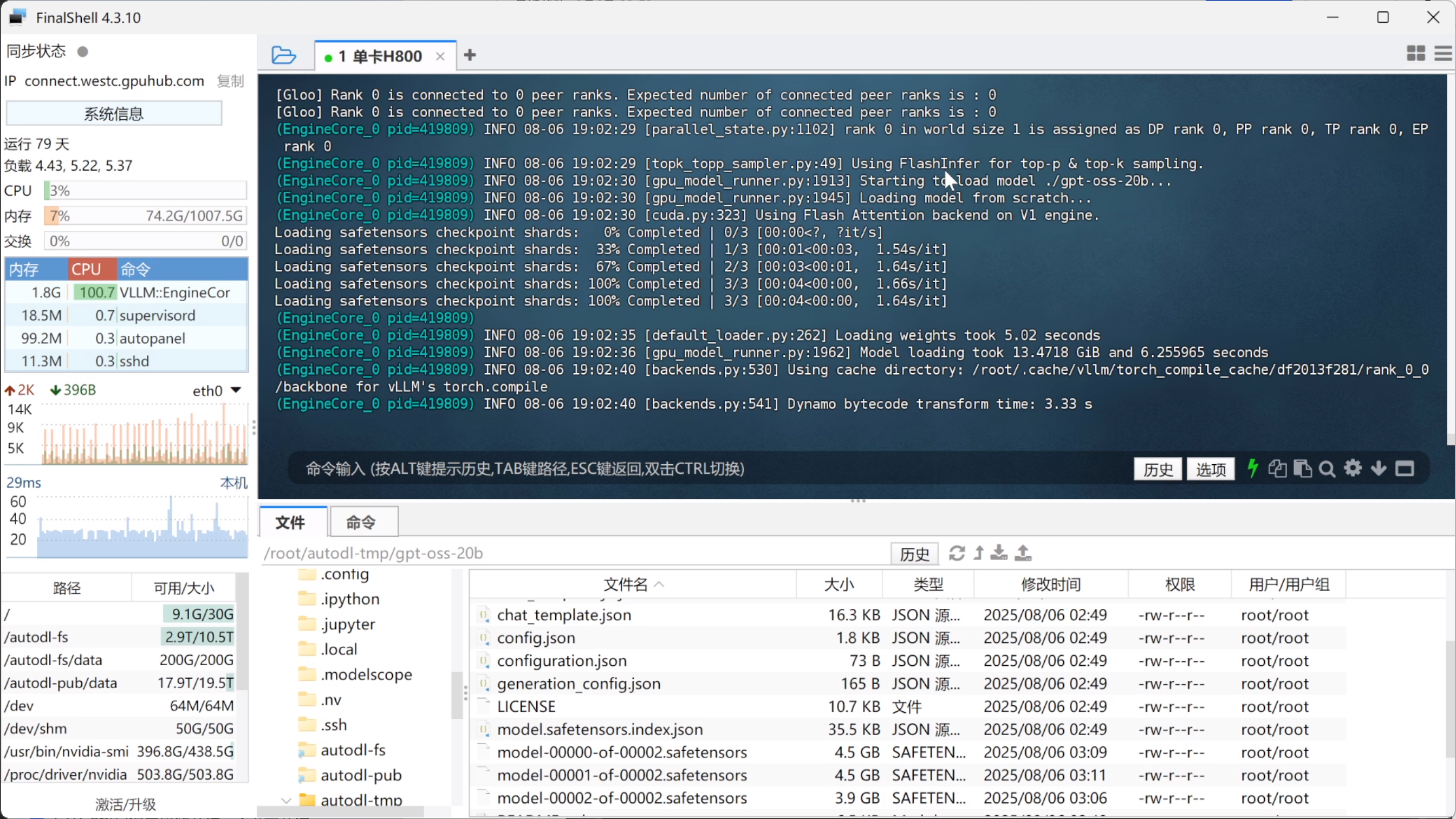
Task: Open the file path 历史 button
Action: point(914,554)
